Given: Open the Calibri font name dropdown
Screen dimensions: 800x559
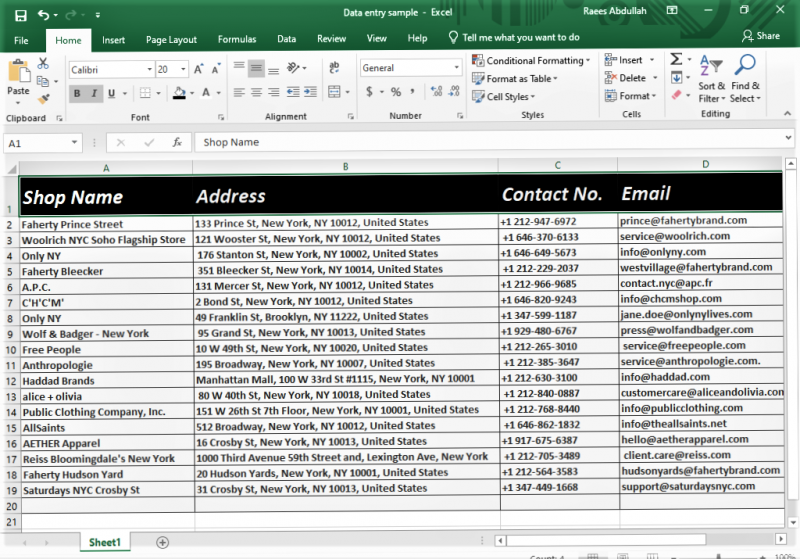Looking at the screenshot, I should click(x=149, y=69).
